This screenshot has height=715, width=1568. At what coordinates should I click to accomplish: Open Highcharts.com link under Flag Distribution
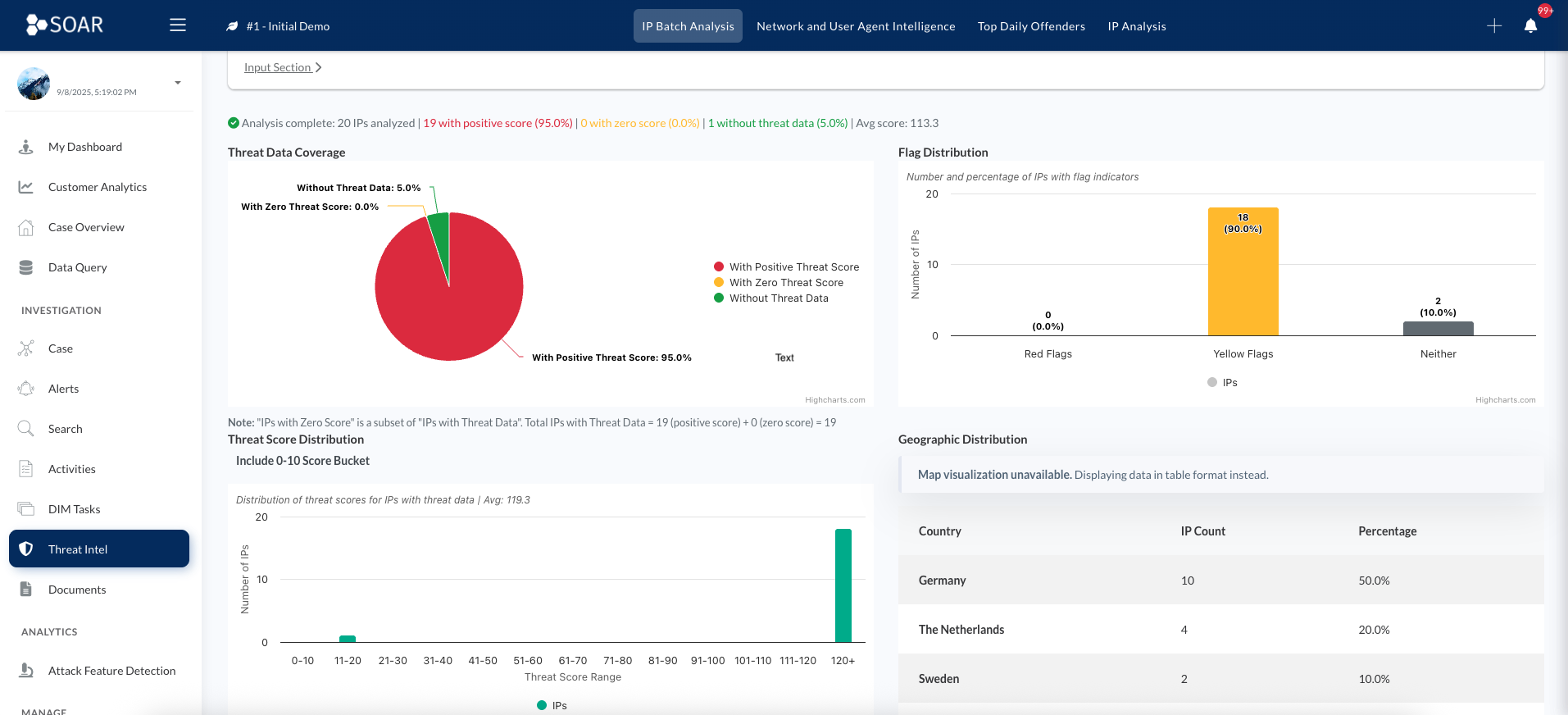point(1506,400)
